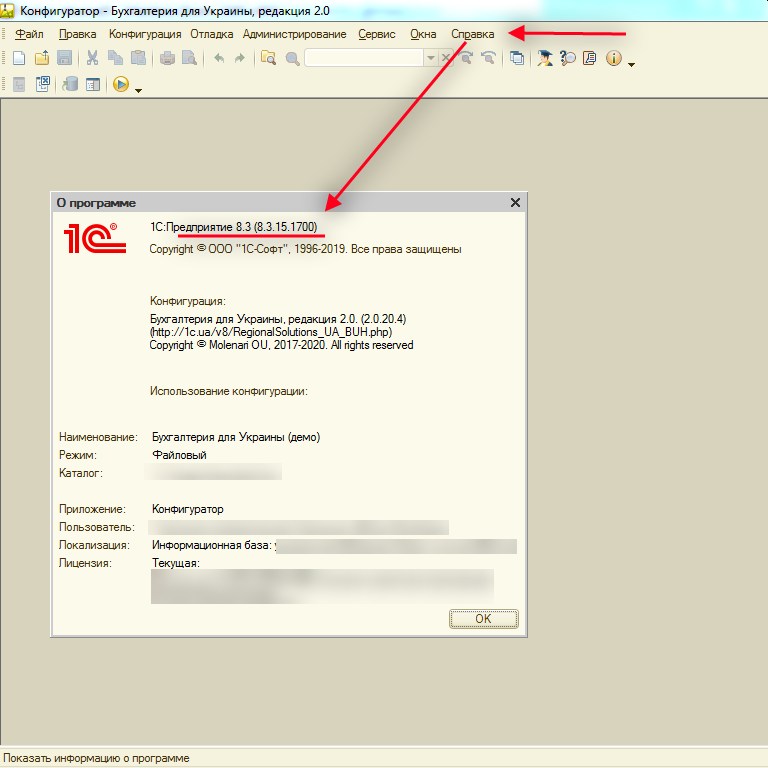Click the Paste clipboard icon

point(138,58)
